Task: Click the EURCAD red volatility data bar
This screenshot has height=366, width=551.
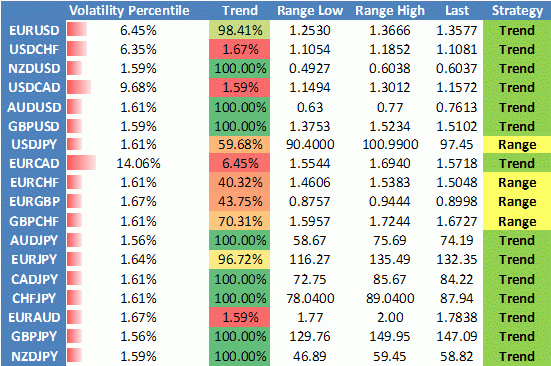Action: 81,163
